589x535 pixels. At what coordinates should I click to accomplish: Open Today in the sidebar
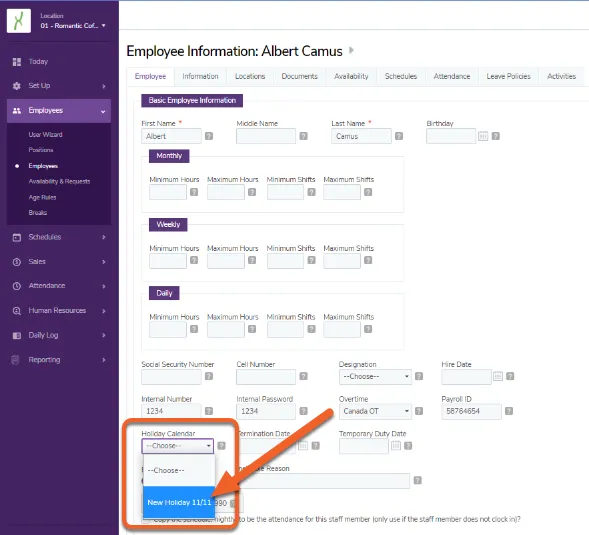pyautogui.click(x=38, y=62)
